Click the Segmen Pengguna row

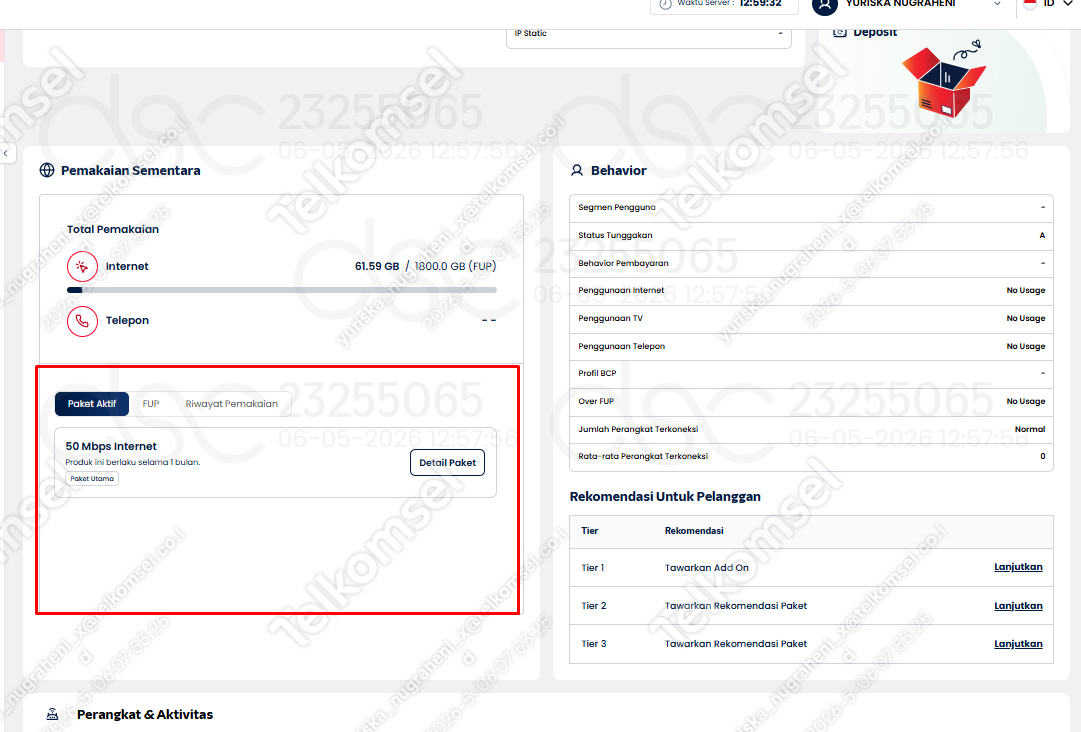coord(811,207)
